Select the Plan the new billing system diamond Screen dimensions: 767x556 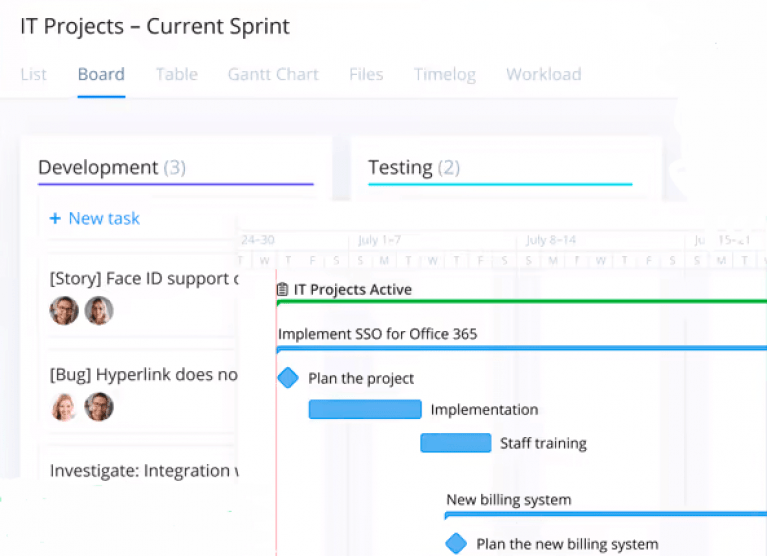pyautogui.click(x=456, y=544)
